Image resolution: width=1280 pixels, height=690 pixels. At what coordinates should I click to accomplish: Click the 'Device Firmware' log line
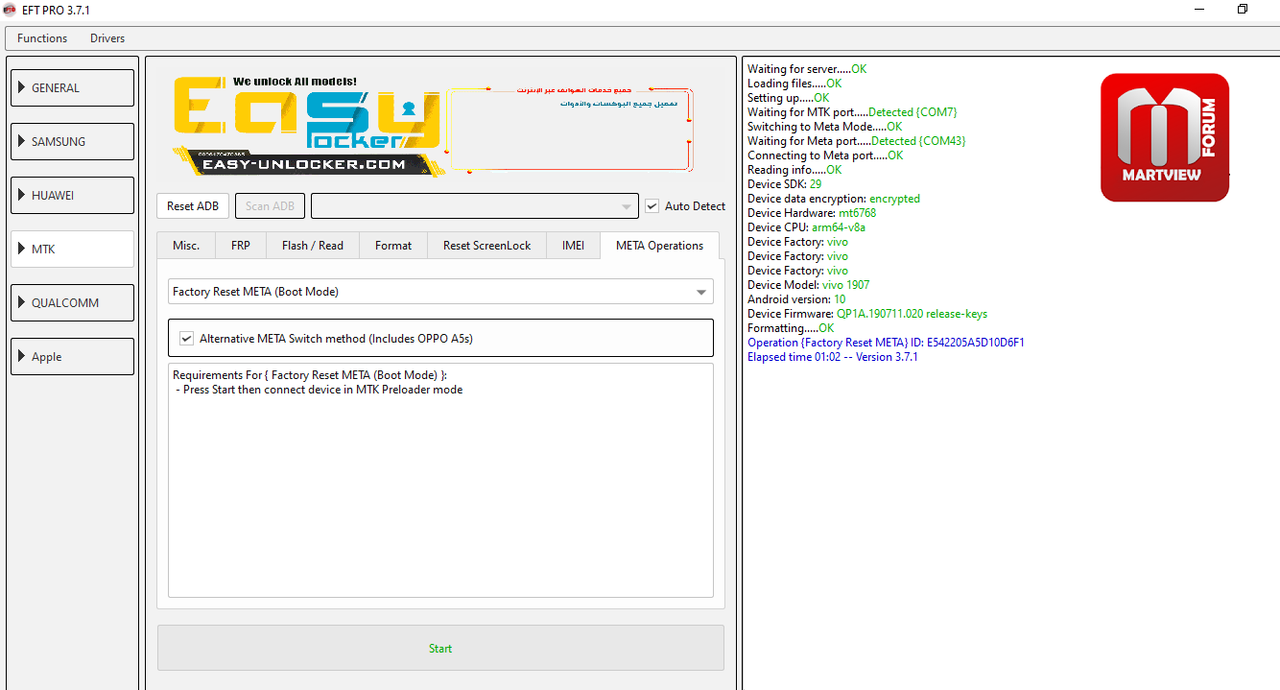tap(867, 314)
